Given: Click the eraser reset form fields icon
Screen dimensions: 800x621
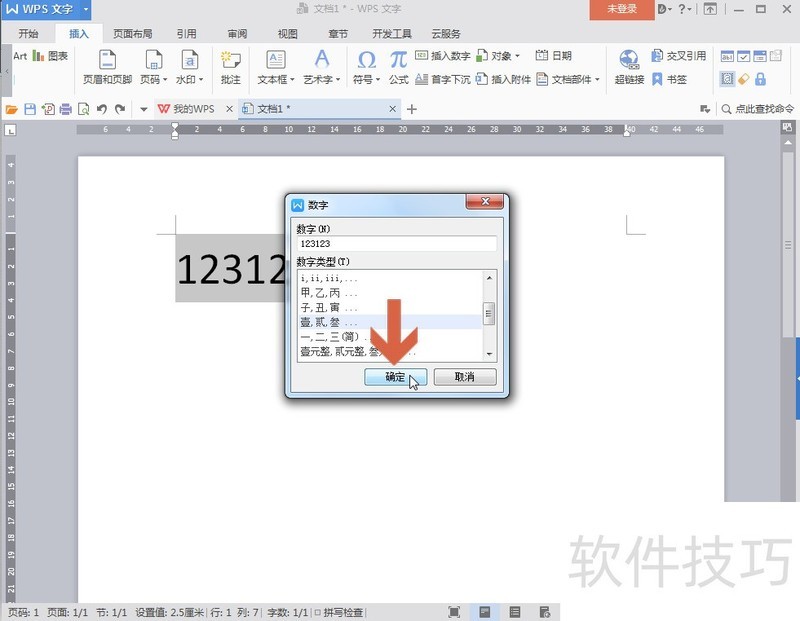Looking at the screenshot, I should [744, 79].
